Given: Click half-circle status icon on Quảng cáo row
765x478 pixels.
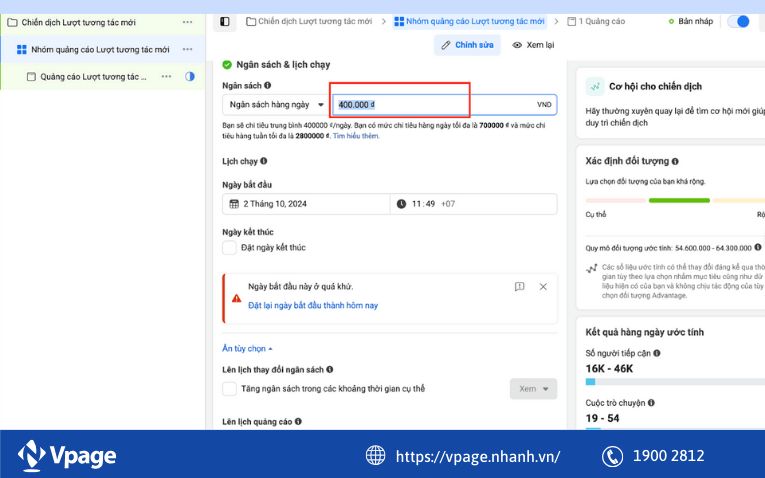Looking at the screenshot, I should [x=190, y=77].
